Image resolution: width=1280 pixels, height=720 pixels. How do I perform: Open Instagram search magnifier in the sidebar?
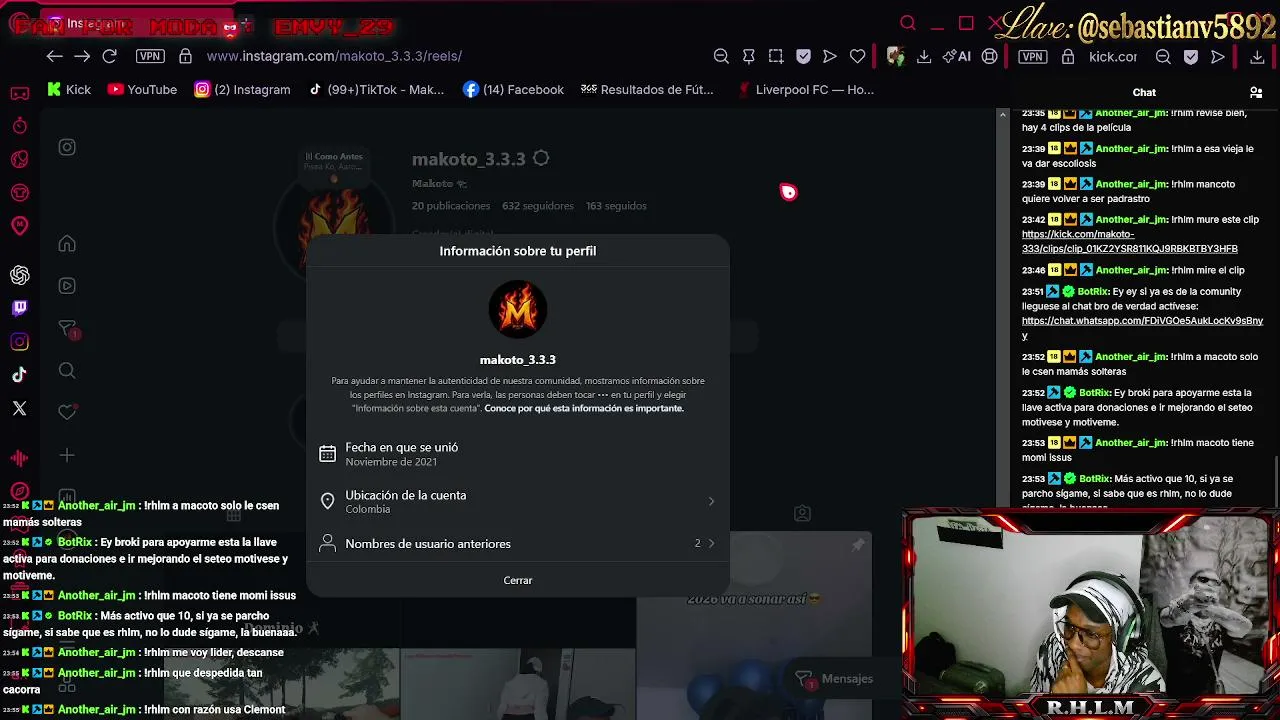click(67, 371)
